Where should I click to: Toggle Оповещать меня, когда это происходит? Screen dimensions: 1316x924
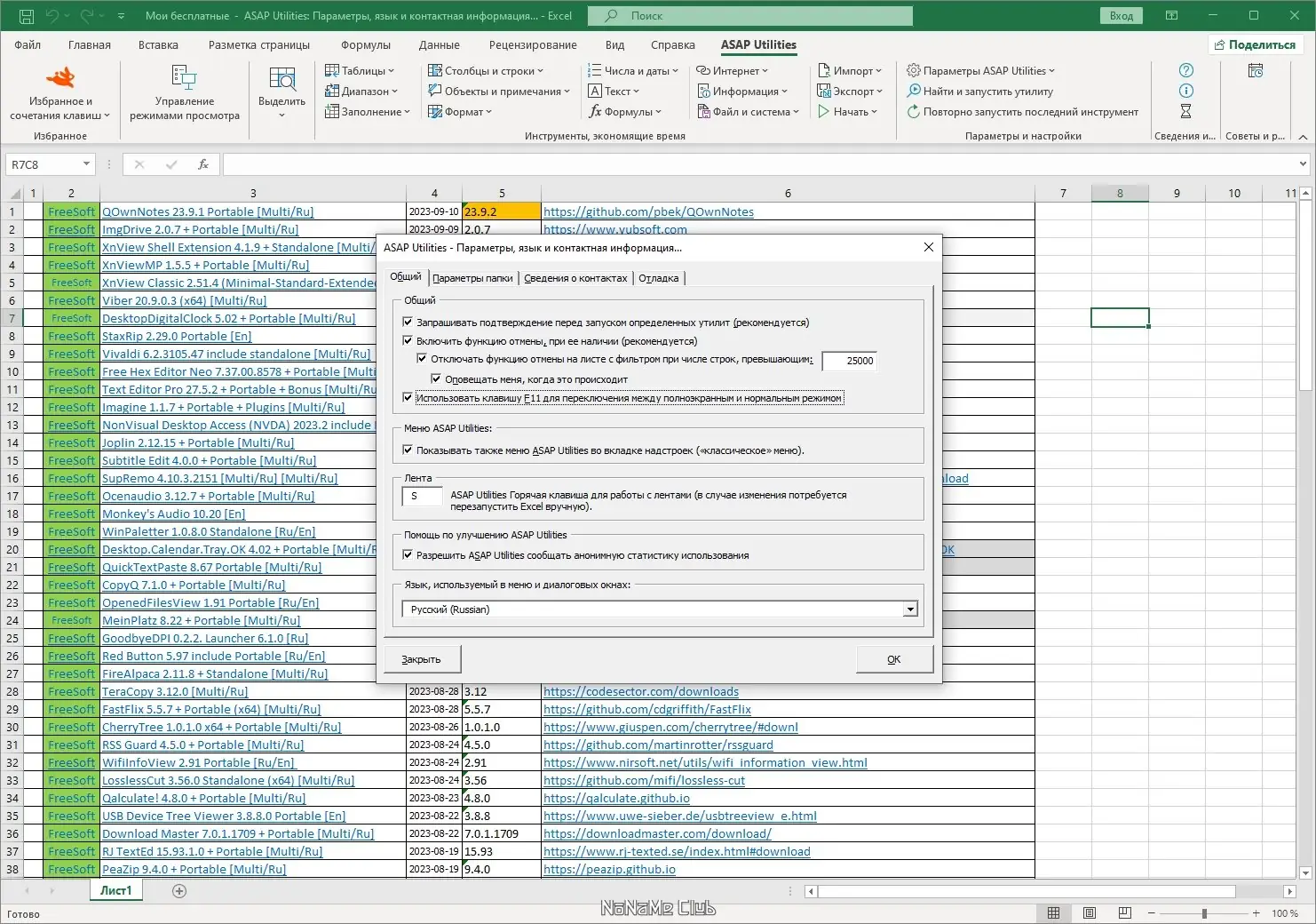click(436, 378)
